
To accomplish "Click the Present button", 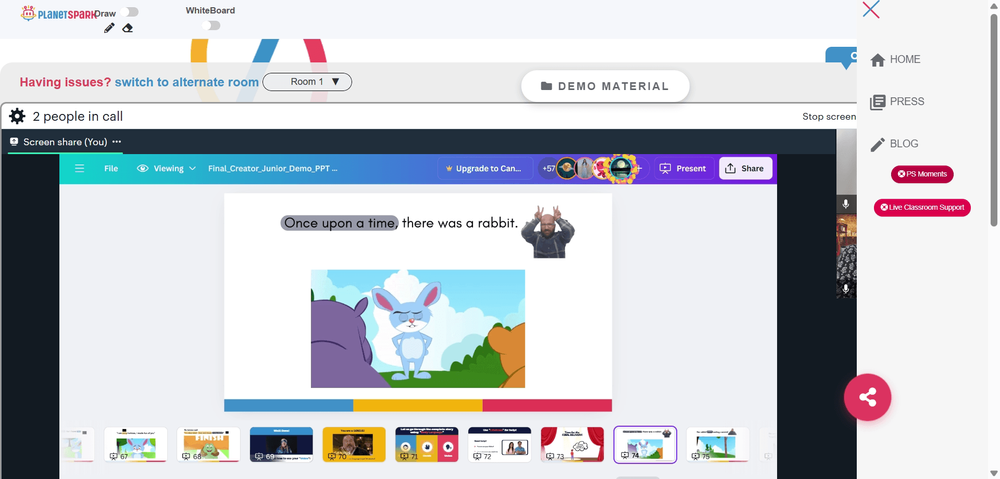I will [683, 168].
